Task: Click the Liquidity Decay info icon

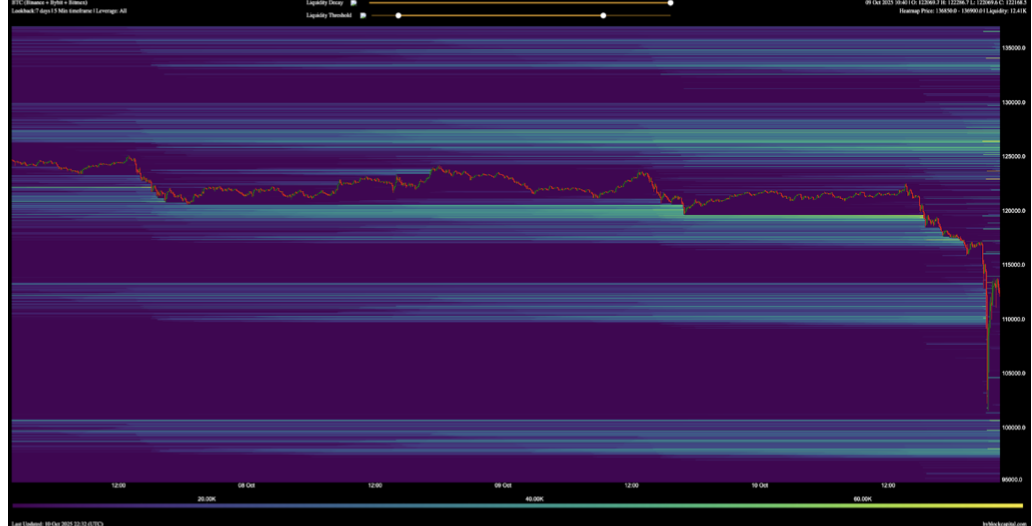Action: tap(353, 3)
